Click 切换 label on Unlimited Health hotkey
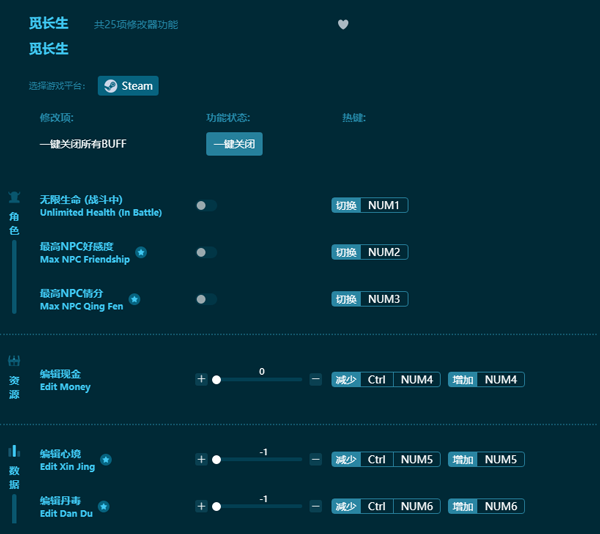Screen dimensions: 600x534 (x=346, y=205)
